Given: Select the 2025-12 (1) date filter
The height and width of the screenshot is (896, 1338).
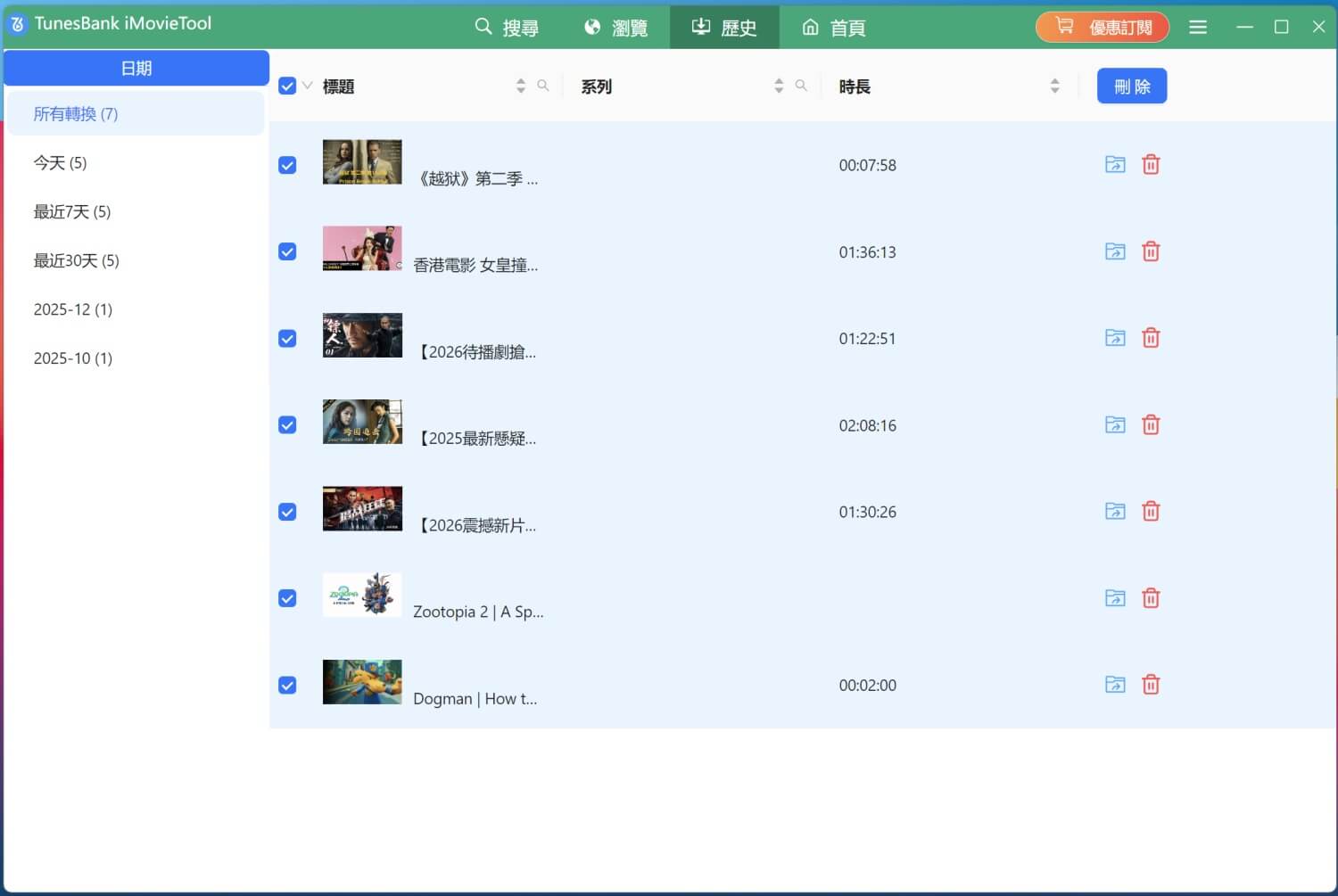Looking at the screenshot, I should pos(73,309).
